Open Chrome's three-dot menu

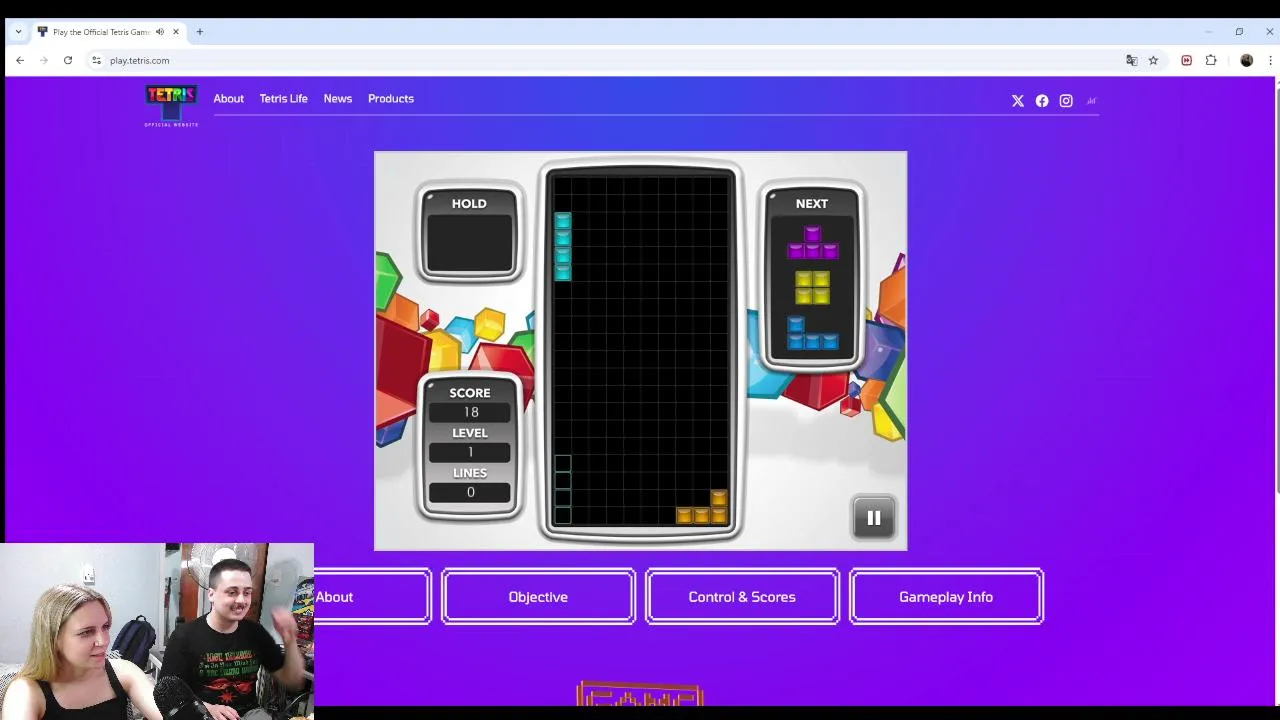[x=1270, y=61]
